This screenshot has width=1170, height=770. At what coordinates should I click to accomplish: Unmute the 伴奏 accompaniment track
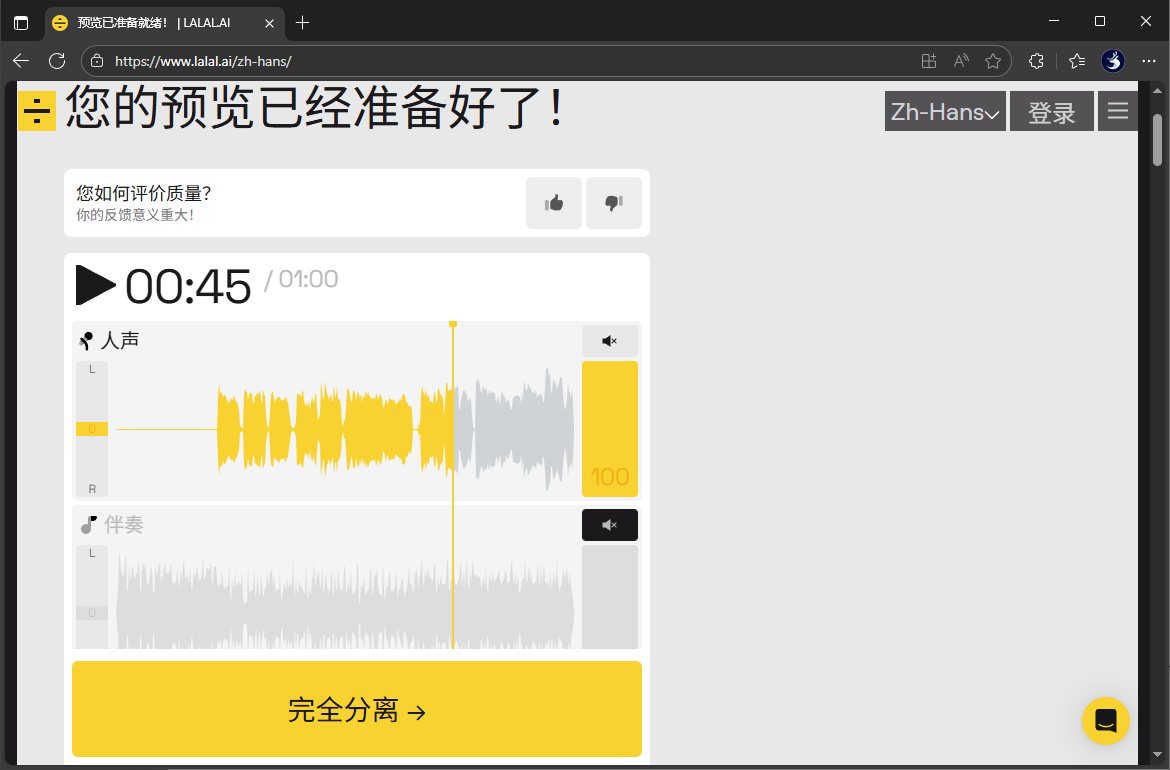point(609,524)
